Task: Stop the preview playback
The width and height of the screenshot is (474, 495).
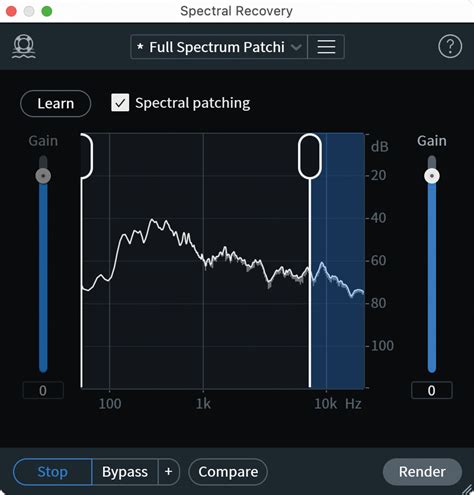Action: point(53,472)
